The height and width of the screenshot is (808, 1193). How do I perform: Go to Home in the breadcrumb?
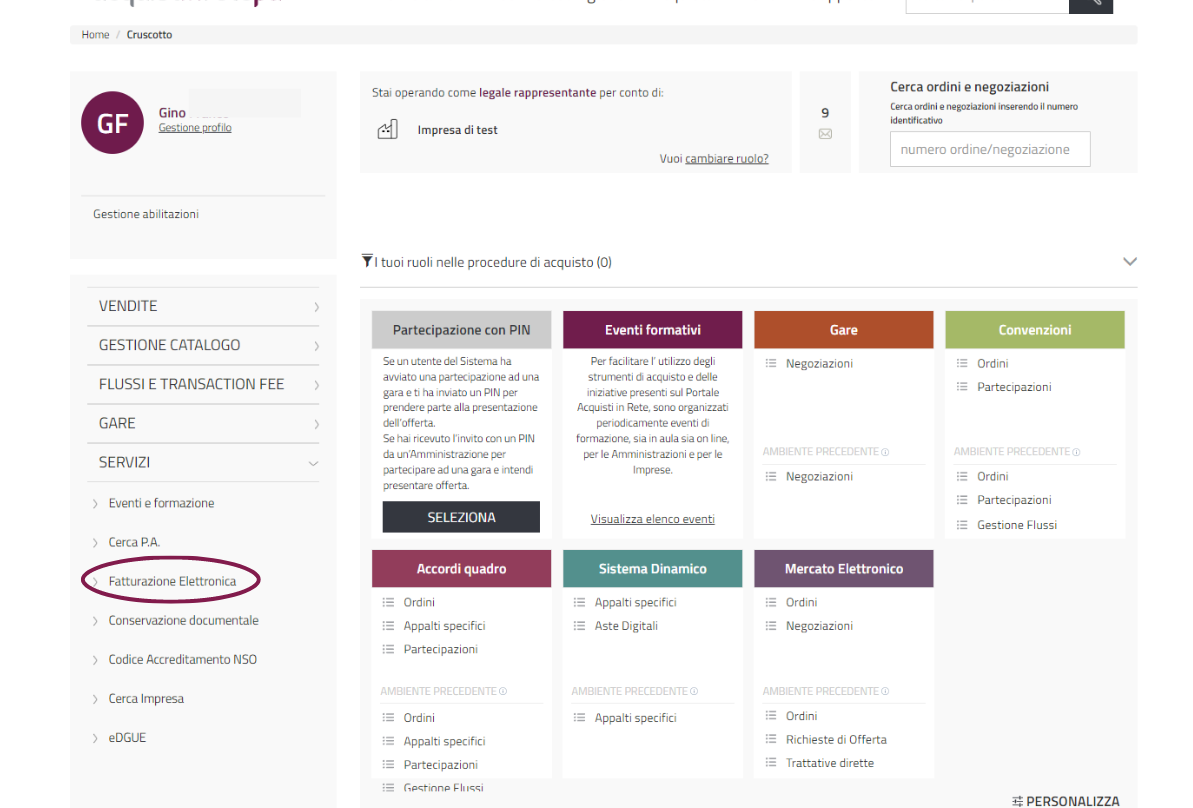tap(95, 35)
